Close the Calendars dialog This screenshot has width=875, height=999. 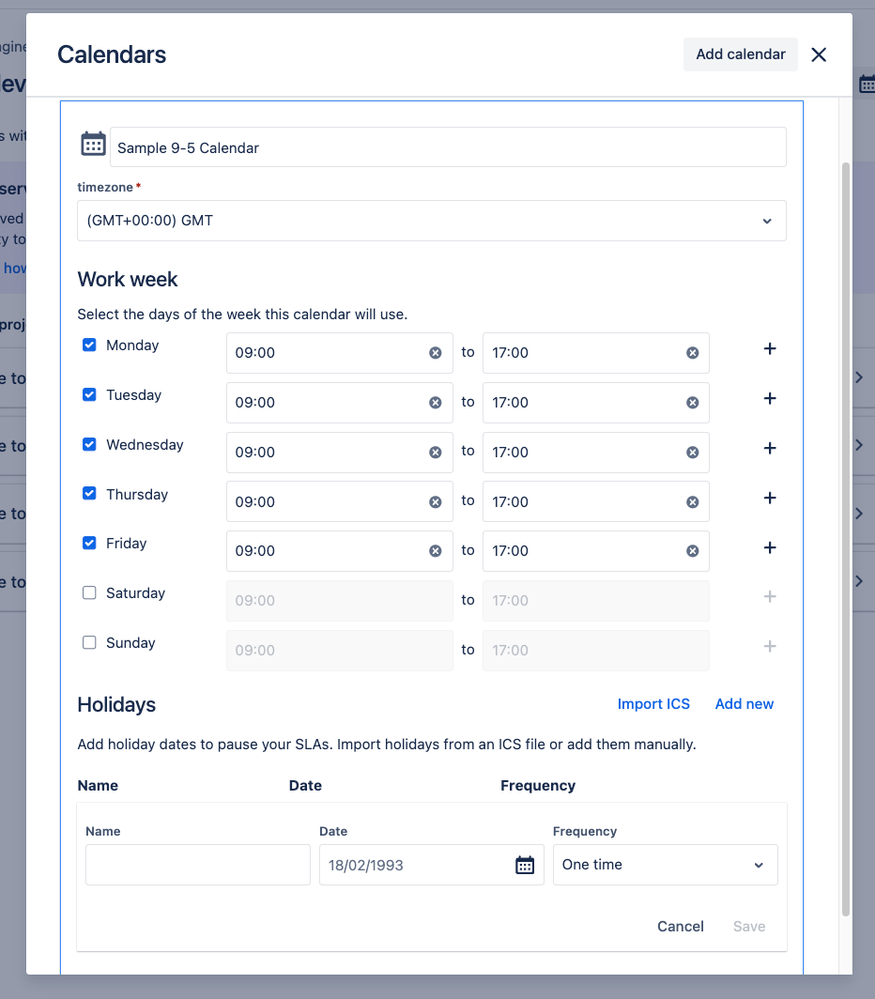(x=818, y=55)
